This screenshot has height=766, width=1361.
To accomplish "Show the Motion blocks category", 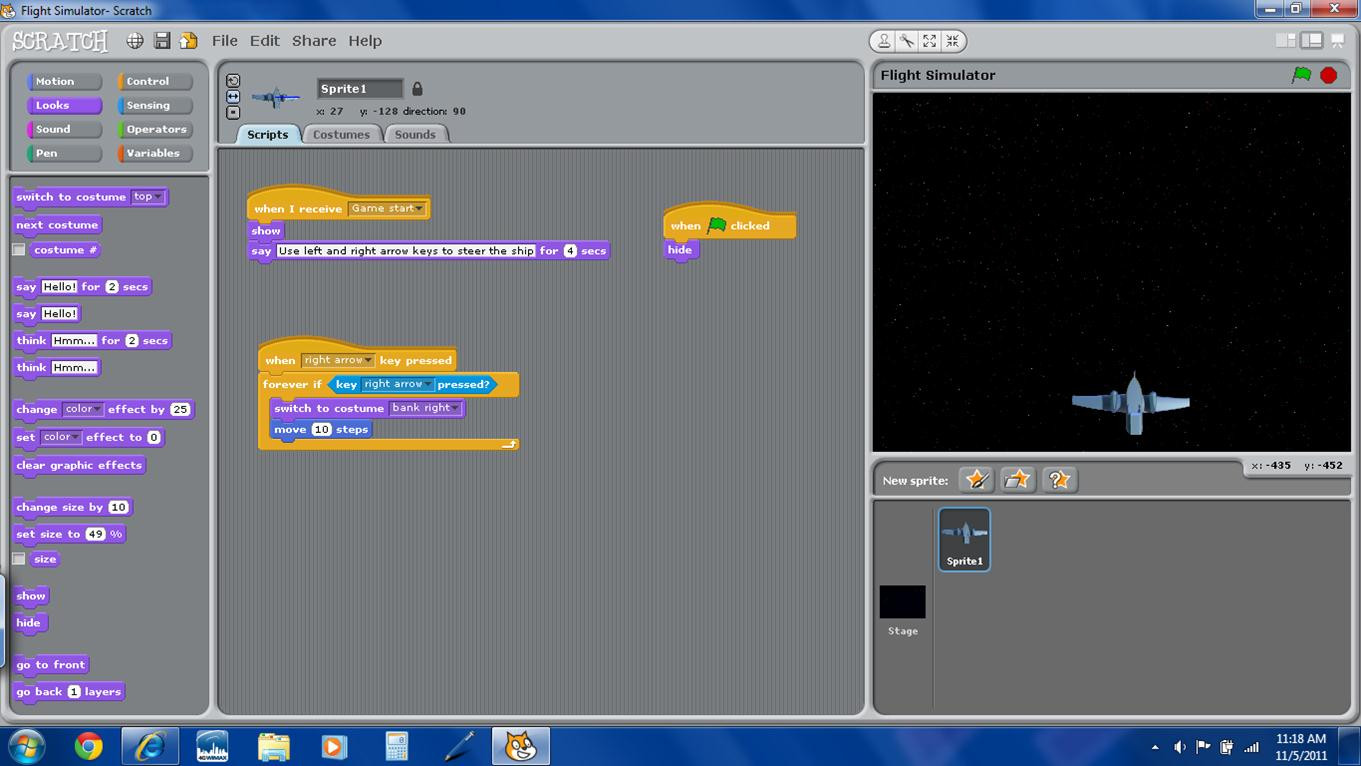I will [65, 81].
